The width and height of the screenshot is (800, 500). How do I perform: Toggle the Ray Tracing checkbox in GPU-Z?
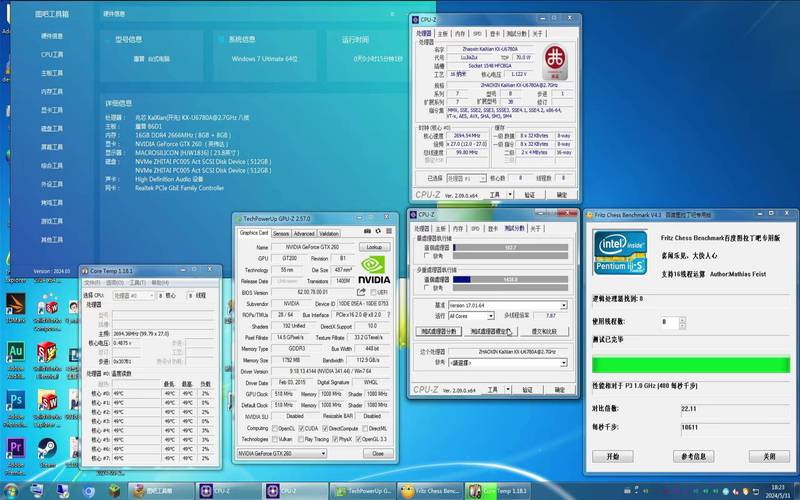(x=301, y=439)
